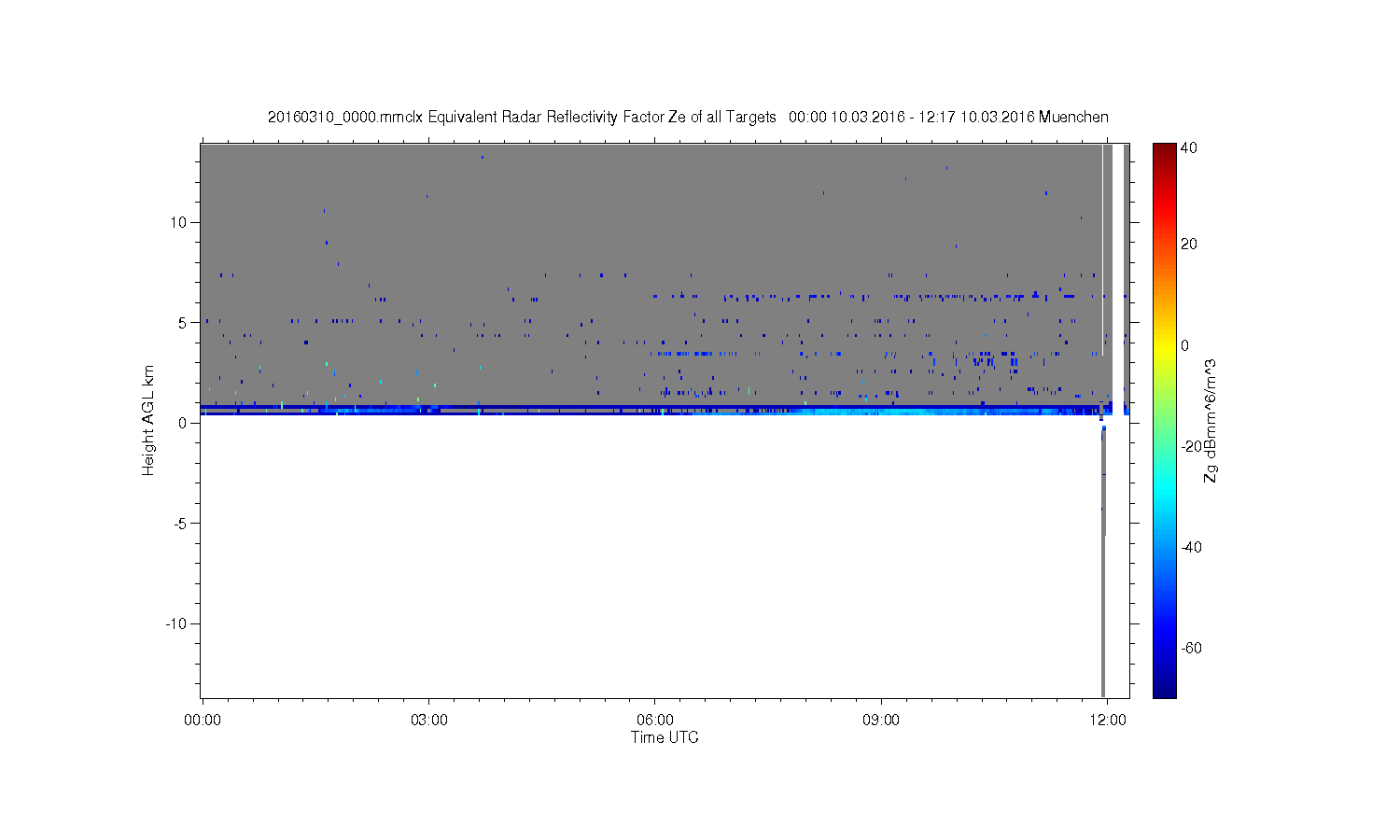The height and width of the screenshot is (840, 1400).
Task: Click the "Time UTC" x-axis label
Action: pyautogui.click(x=665, y=737)
